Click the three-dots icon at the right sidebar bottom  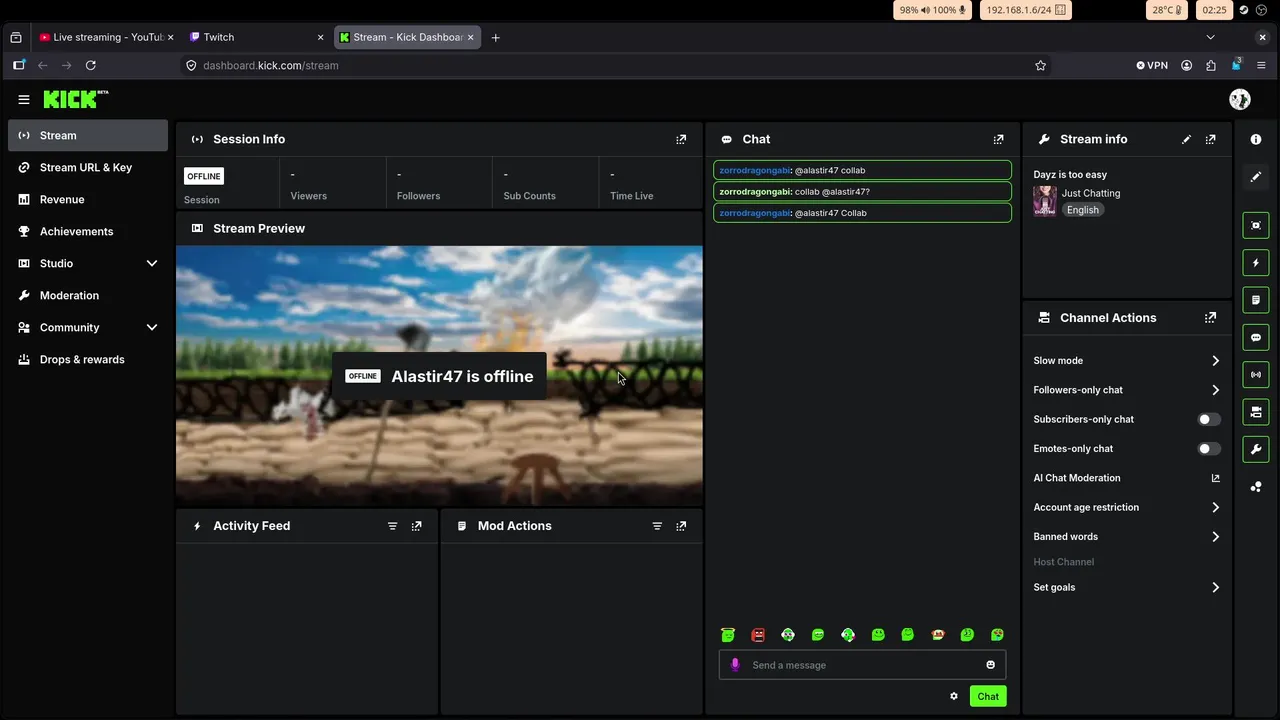(x=1256, y=487)
